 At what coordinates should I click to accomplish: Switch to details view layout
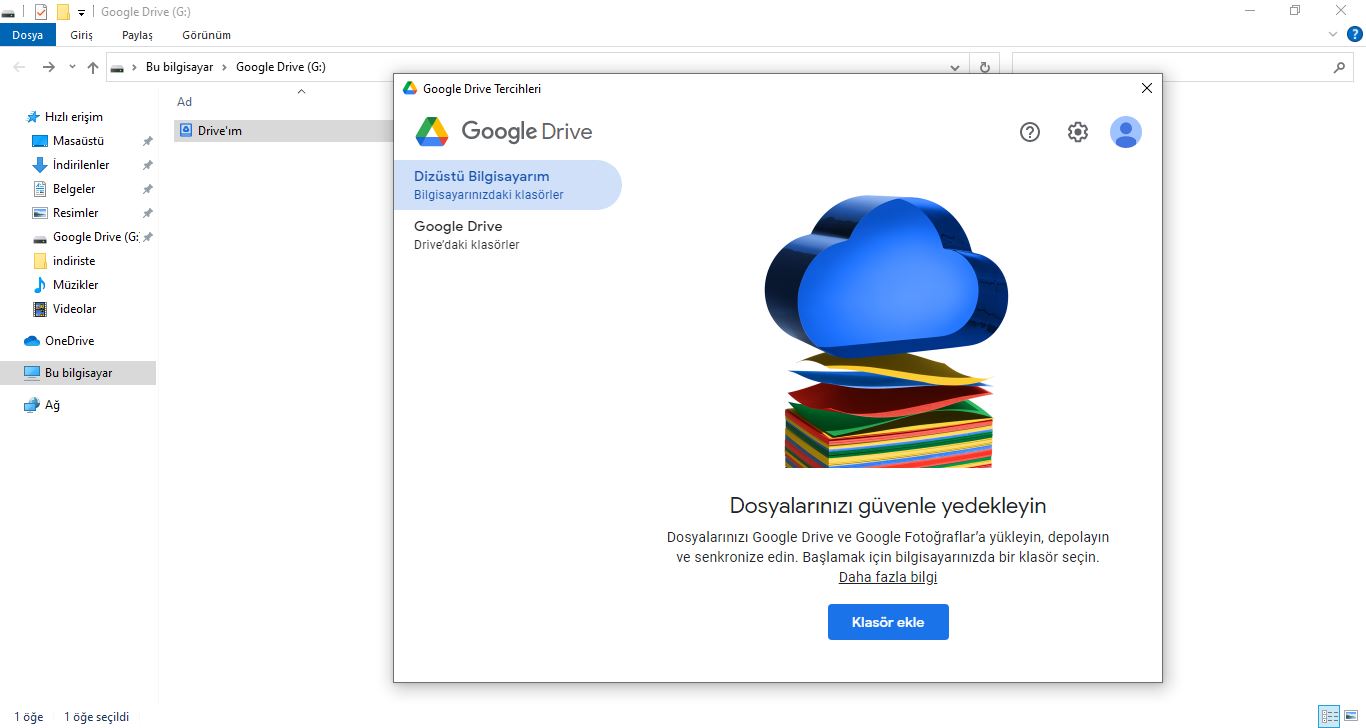point(1329,716)
